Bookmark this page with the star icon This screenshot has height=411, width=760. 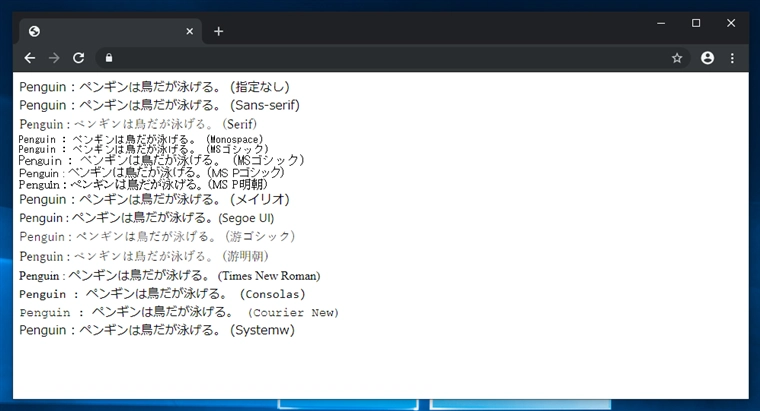pos(677,58)
